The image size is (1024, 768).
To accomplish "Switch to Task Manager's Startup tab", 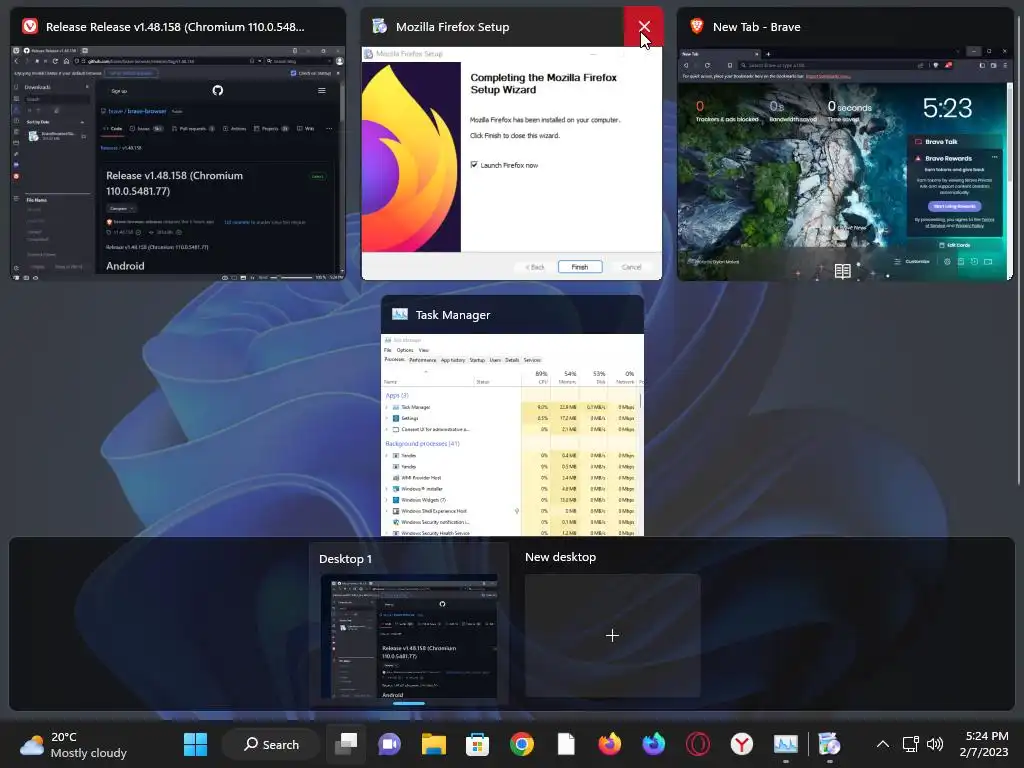I will 477,360.
